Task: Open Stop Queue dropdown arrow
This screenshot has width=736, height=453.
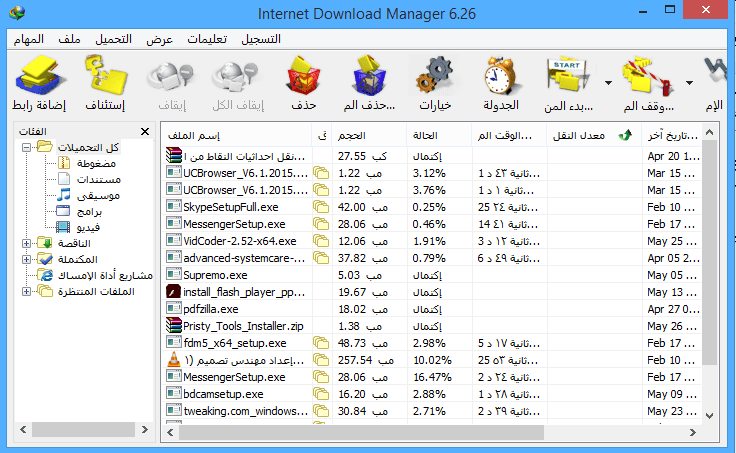Action: (x=689, y=83)
